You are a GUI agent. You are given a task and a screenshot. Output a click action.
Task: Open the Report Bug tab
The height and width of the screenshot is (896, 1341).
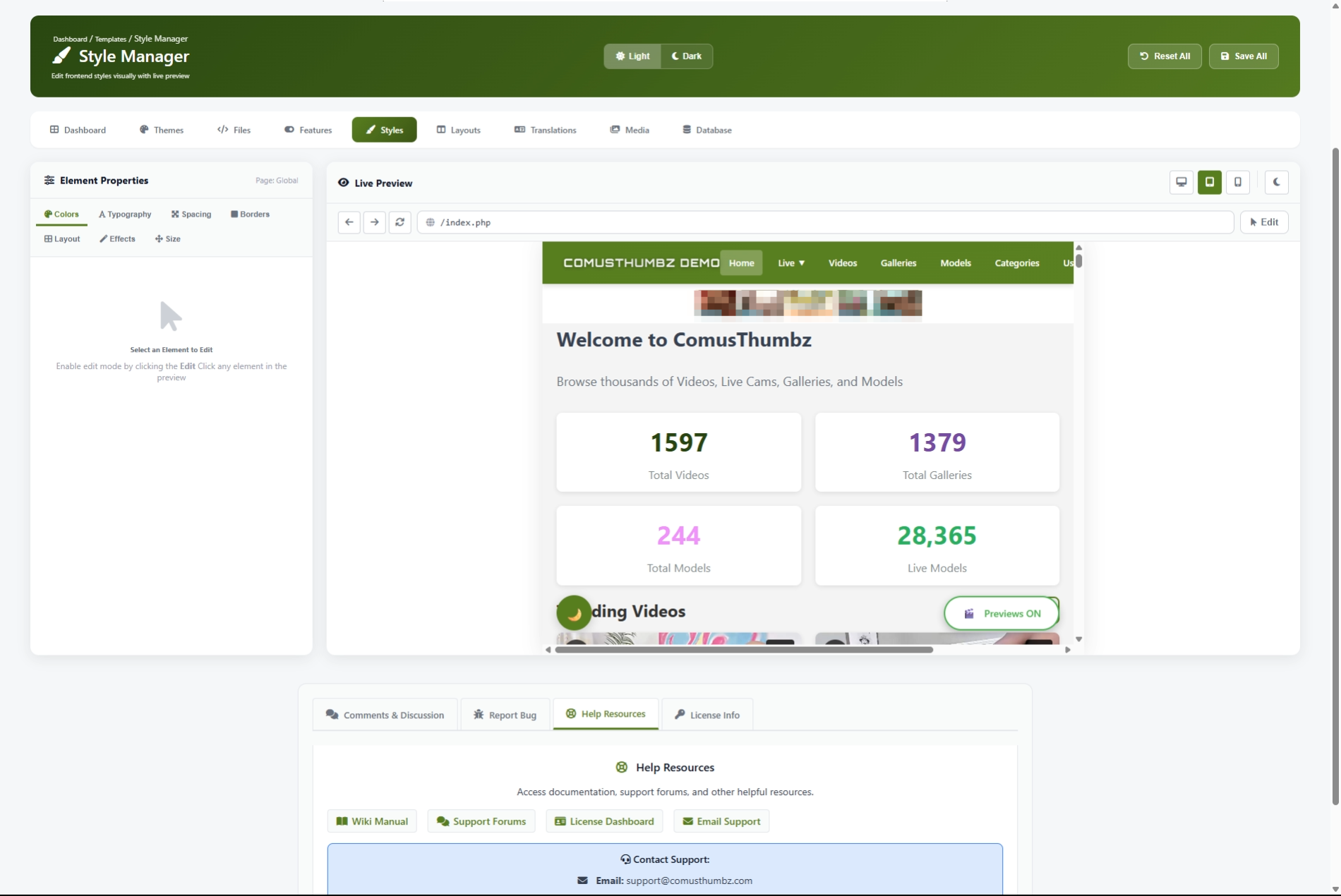[505, 715]
